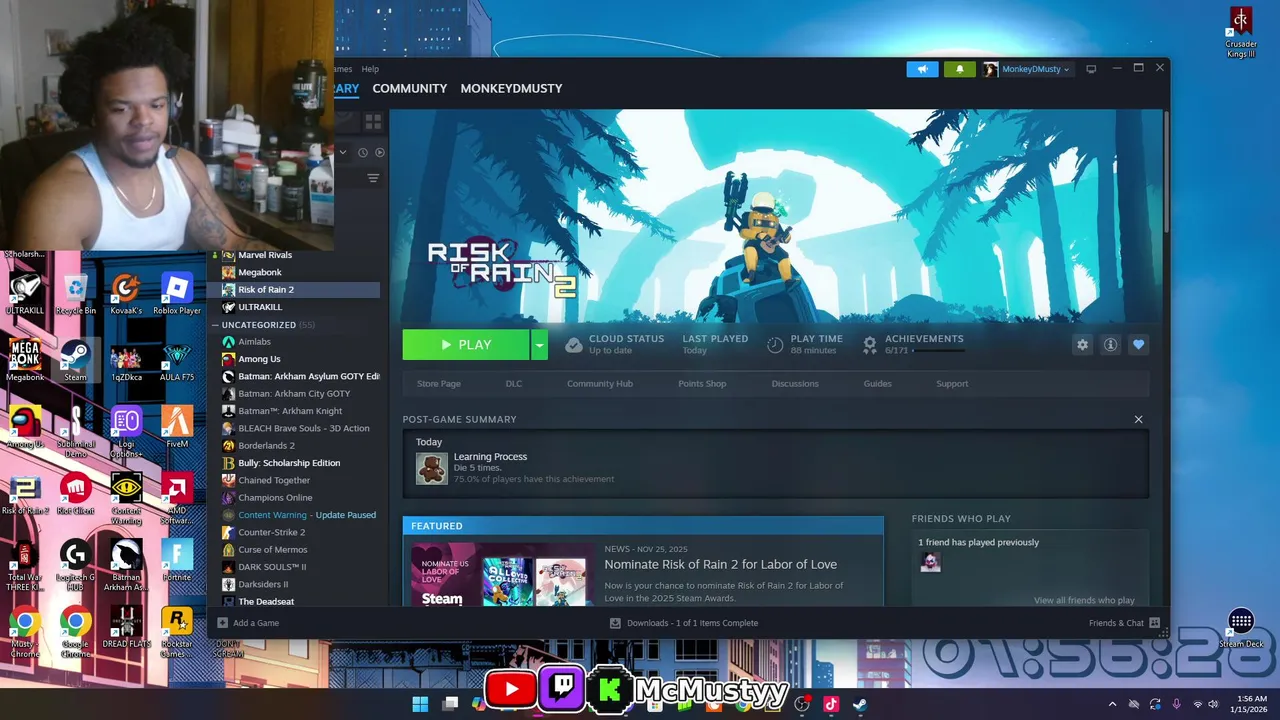Open View all friends who play
Image resolution: width=1280 pixels, height=720 pixels.
pos(1084,600)
